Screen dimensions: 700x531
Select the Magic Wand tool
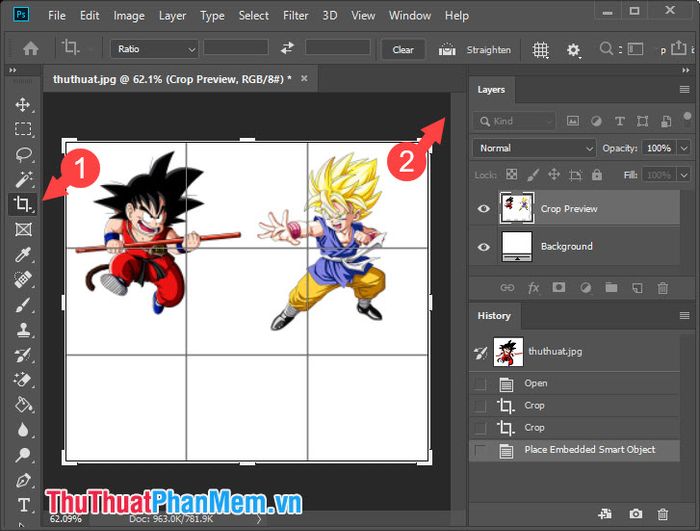click(x=23, y=179)
